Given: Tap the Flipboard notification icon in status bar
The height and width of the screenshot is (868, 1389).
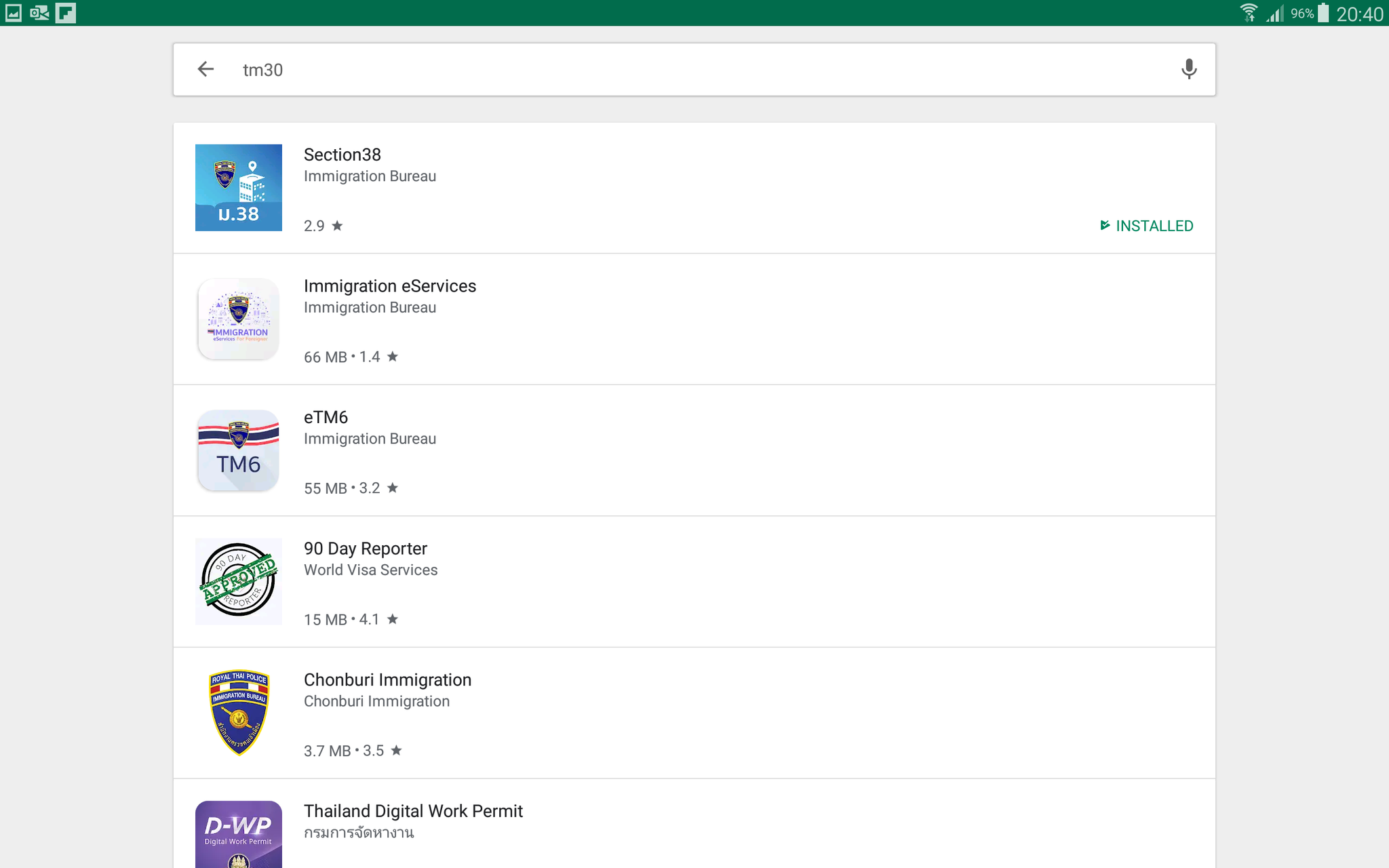Looking at the screenshot, I should point(66,13).
